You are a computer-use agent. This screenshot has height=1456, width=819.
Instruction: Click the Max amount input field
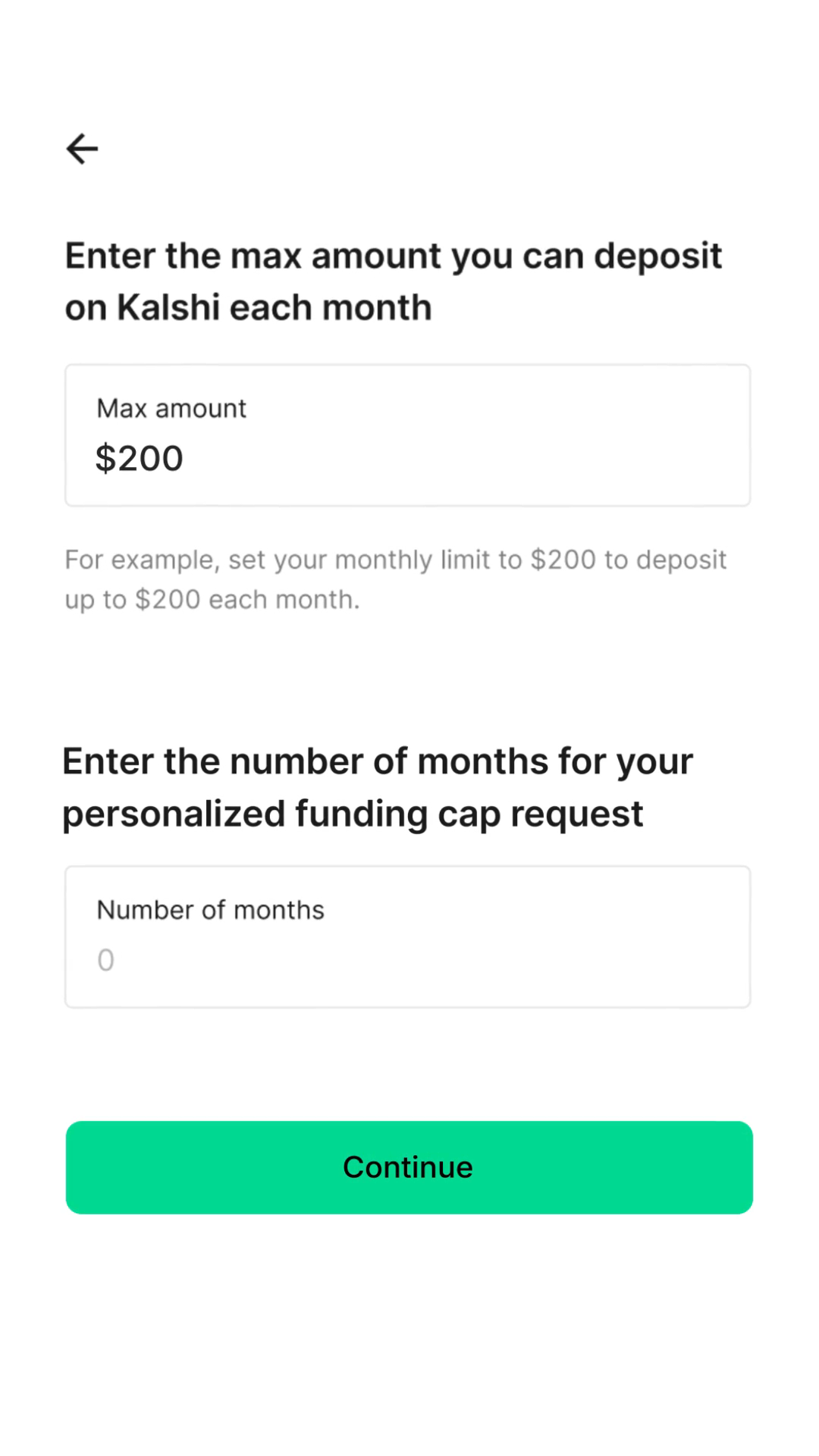coord(407,435)
